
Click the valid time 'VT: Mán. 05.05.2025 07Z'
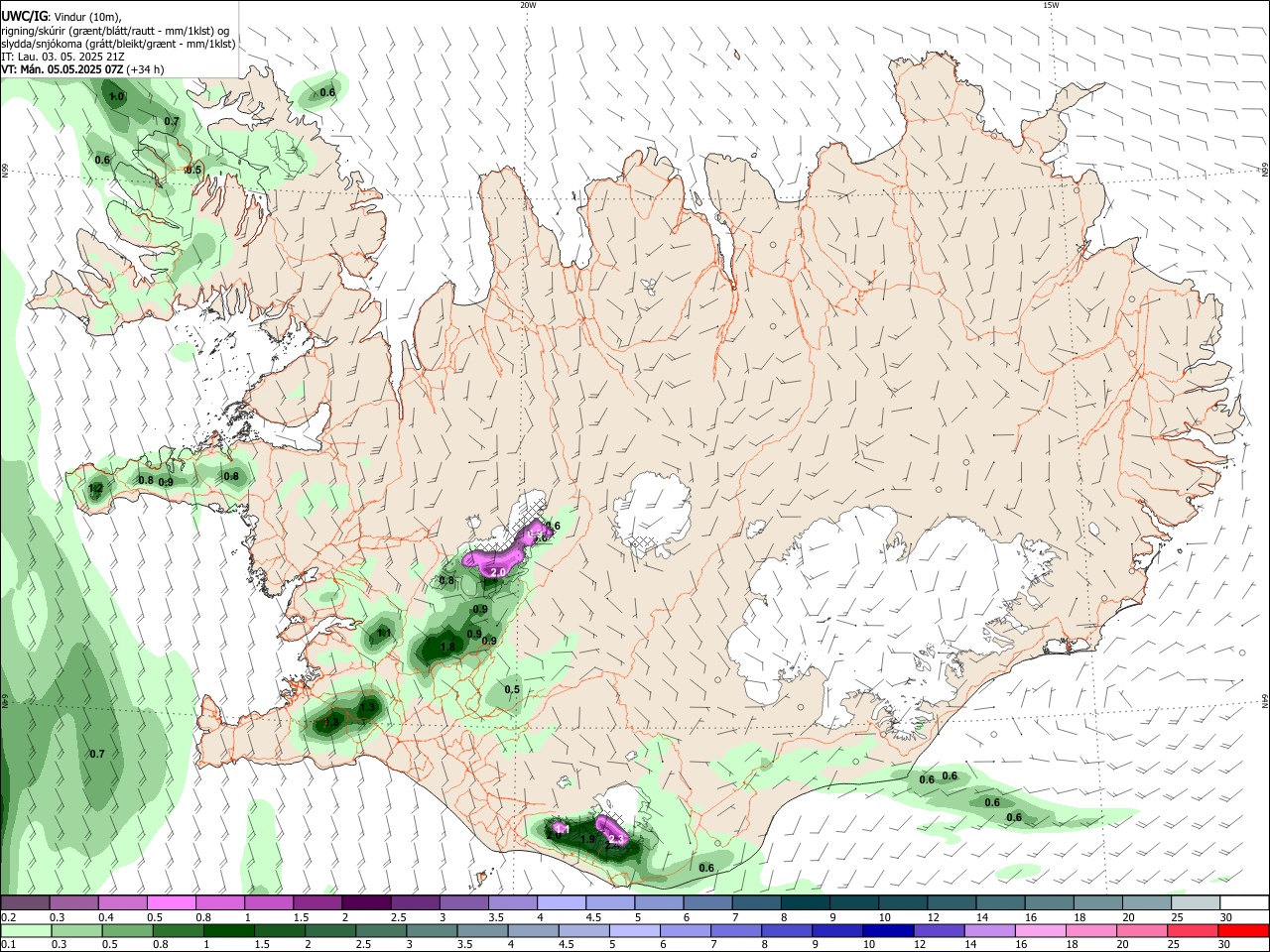(63, 69)
